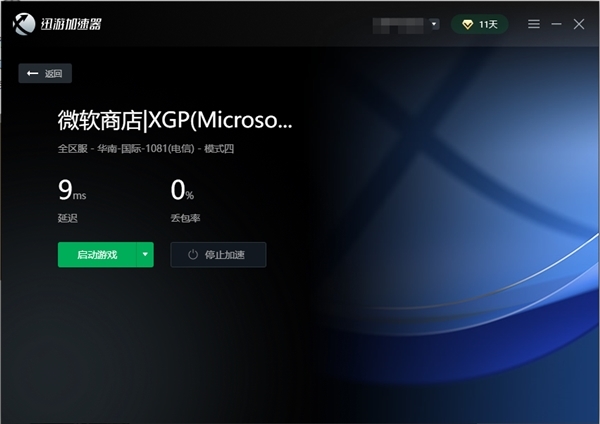Click the 迅游加速器 logo icon
Screen dimensions: 600x424
pyautogui.click(x=24, y=24)
